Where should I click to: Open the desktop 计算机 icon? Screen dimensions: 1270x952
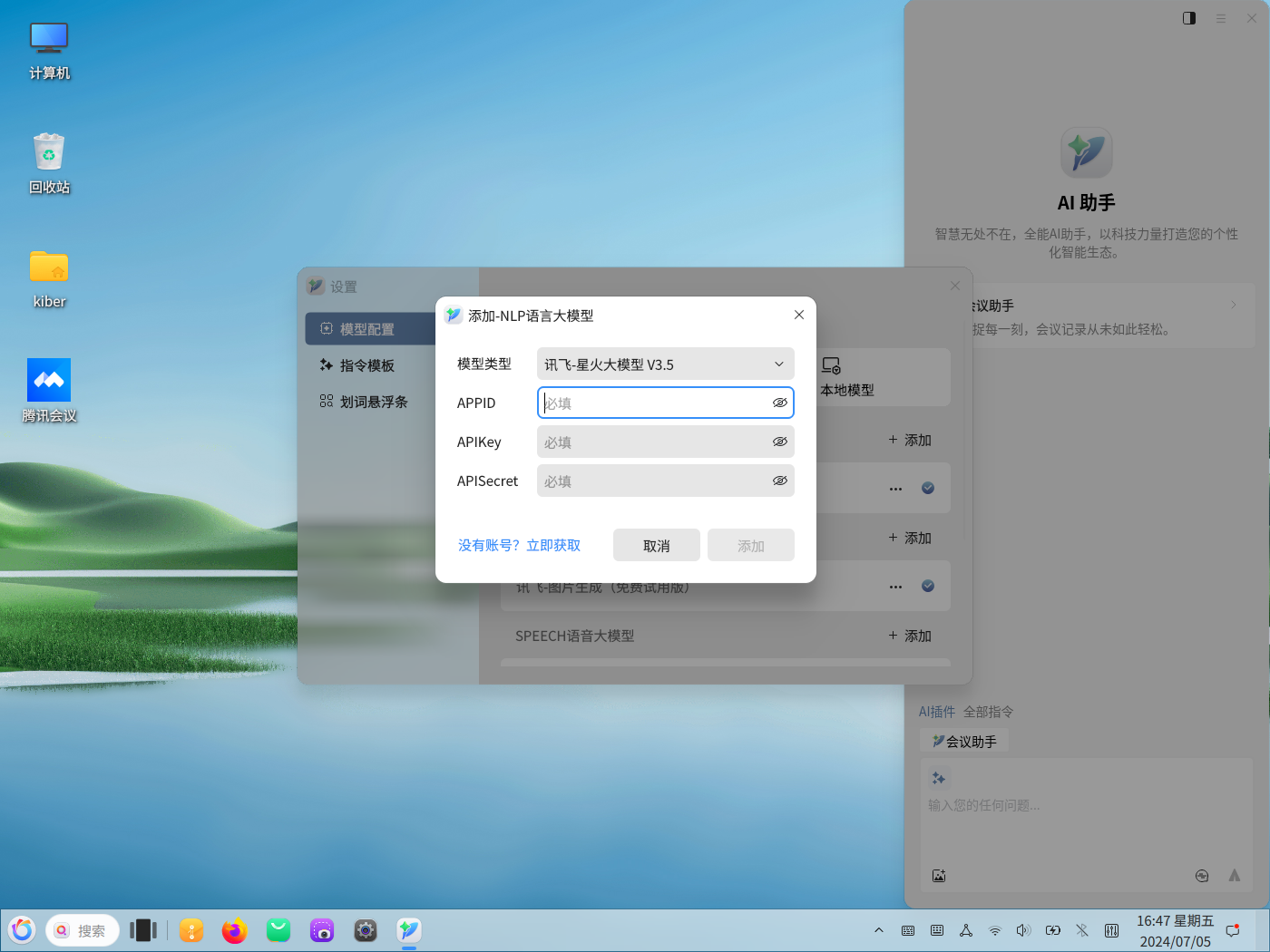tap(49, 51)
